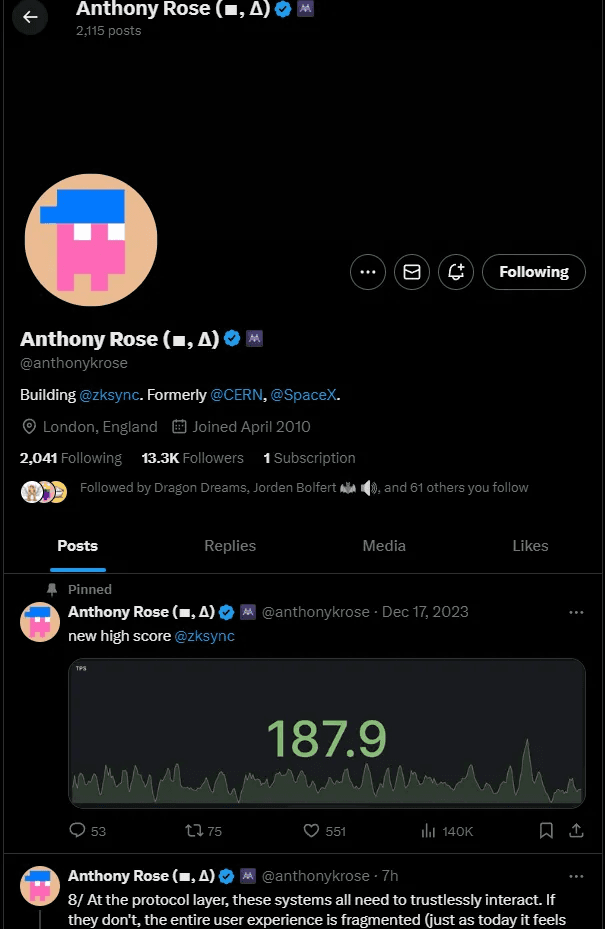This screenshot has height=929, width=605.
Task: Switch to the Media tab
Action: [384, 546]
